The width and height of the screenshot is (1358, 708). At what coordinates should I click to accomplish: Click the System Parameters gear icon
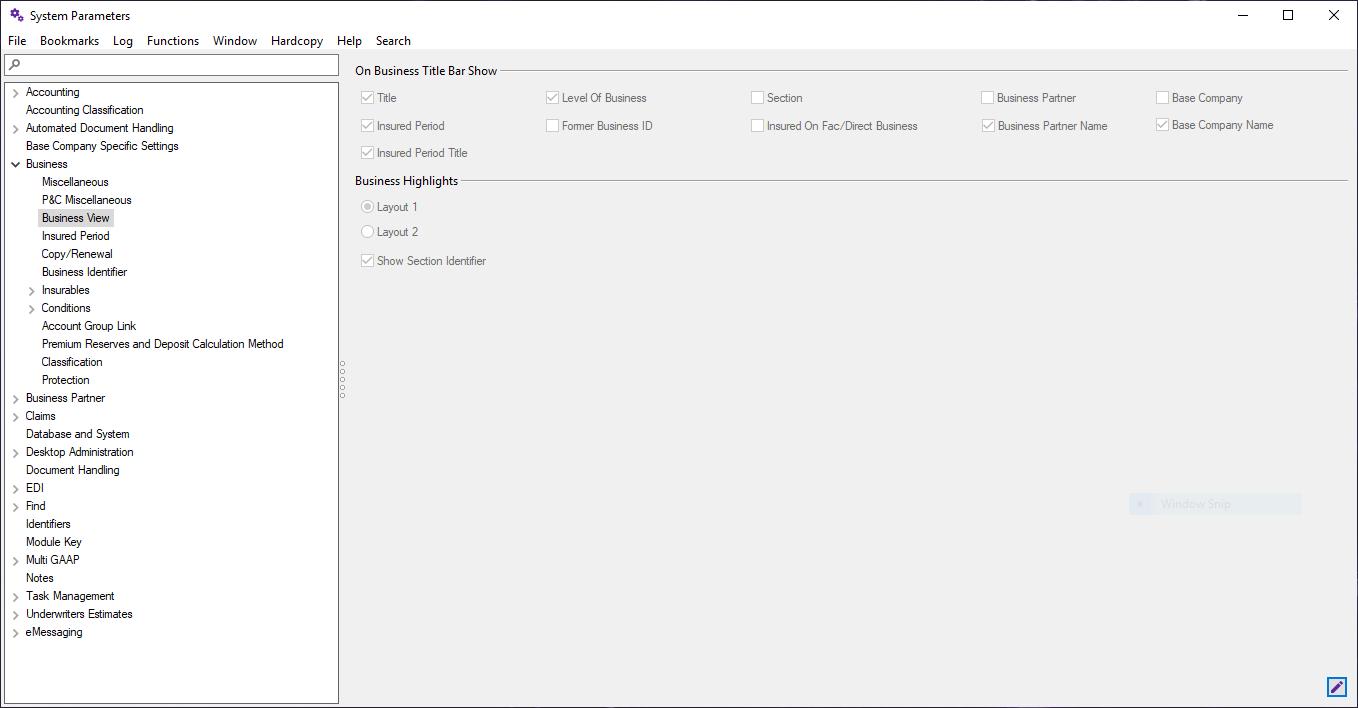coord(16,15)
